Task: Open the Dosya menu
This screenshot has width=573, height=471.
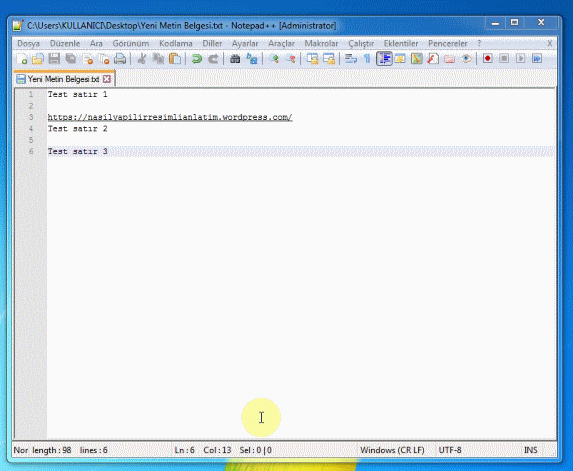Action: coord(29,43)
